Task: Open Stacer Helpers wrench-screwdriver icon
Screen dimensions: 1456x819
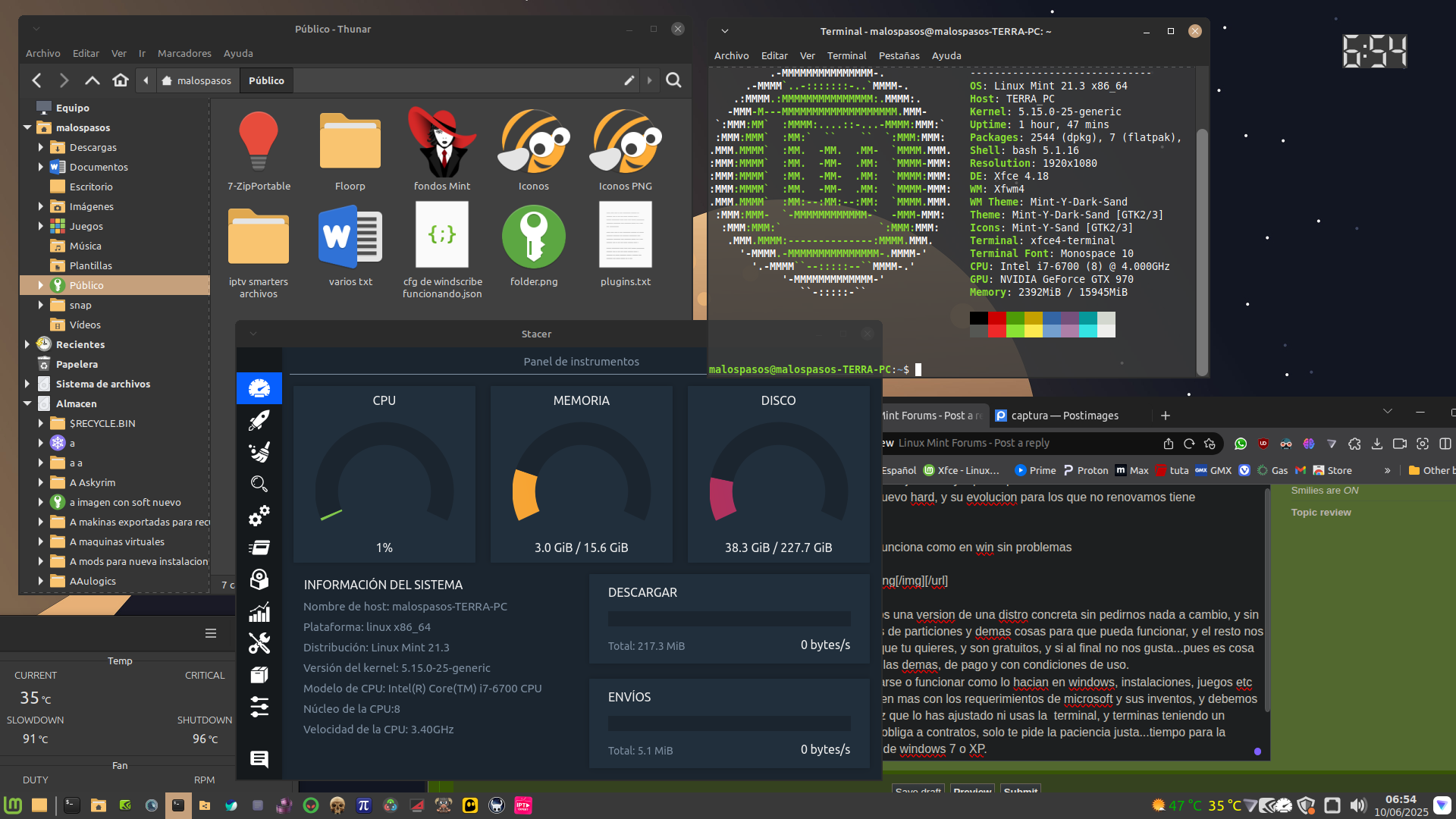Action: pyautogui.click(x=259, y=644)
